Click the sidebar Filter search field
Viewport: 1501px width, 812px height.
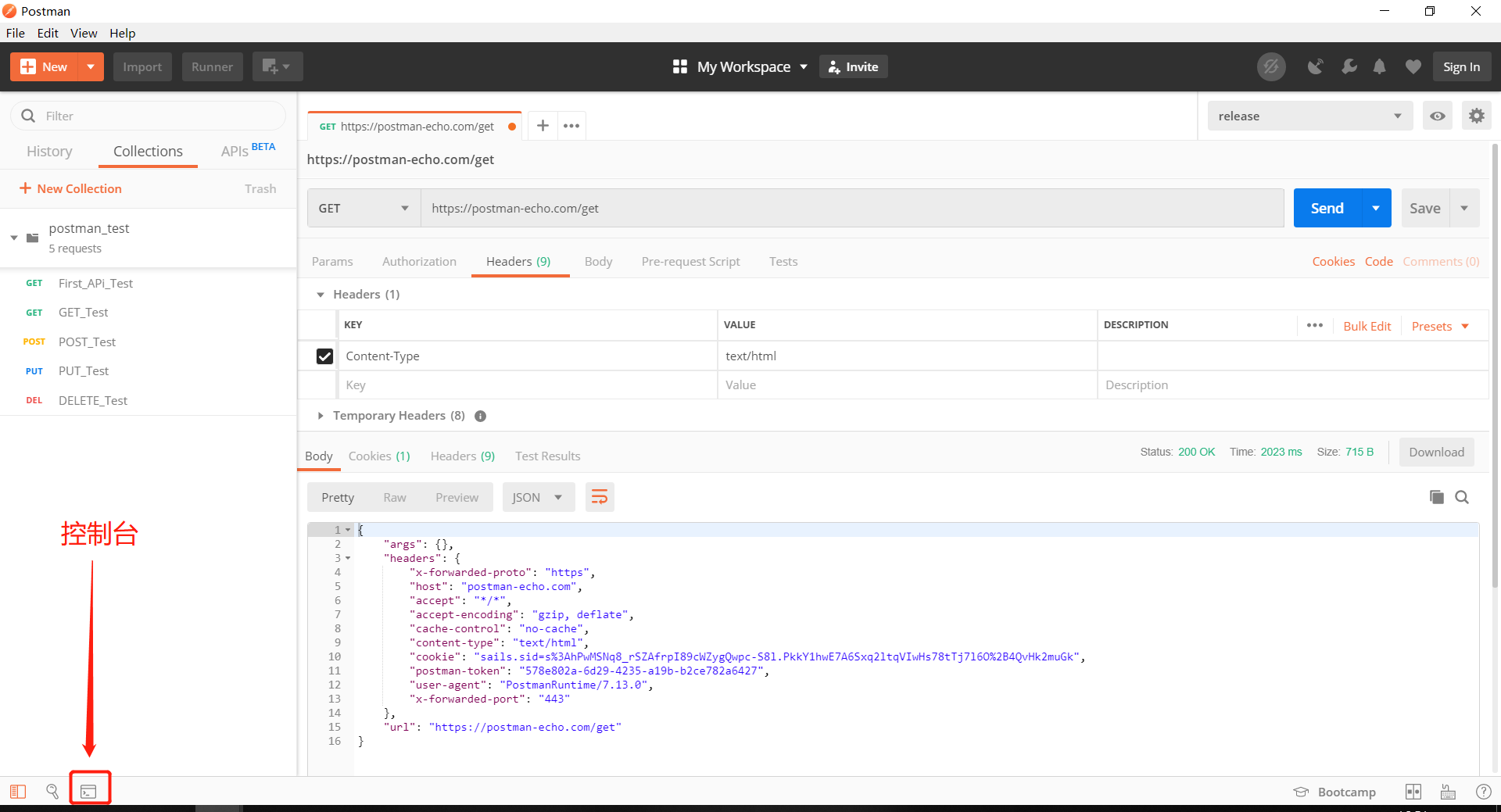[x=149, y=116]
